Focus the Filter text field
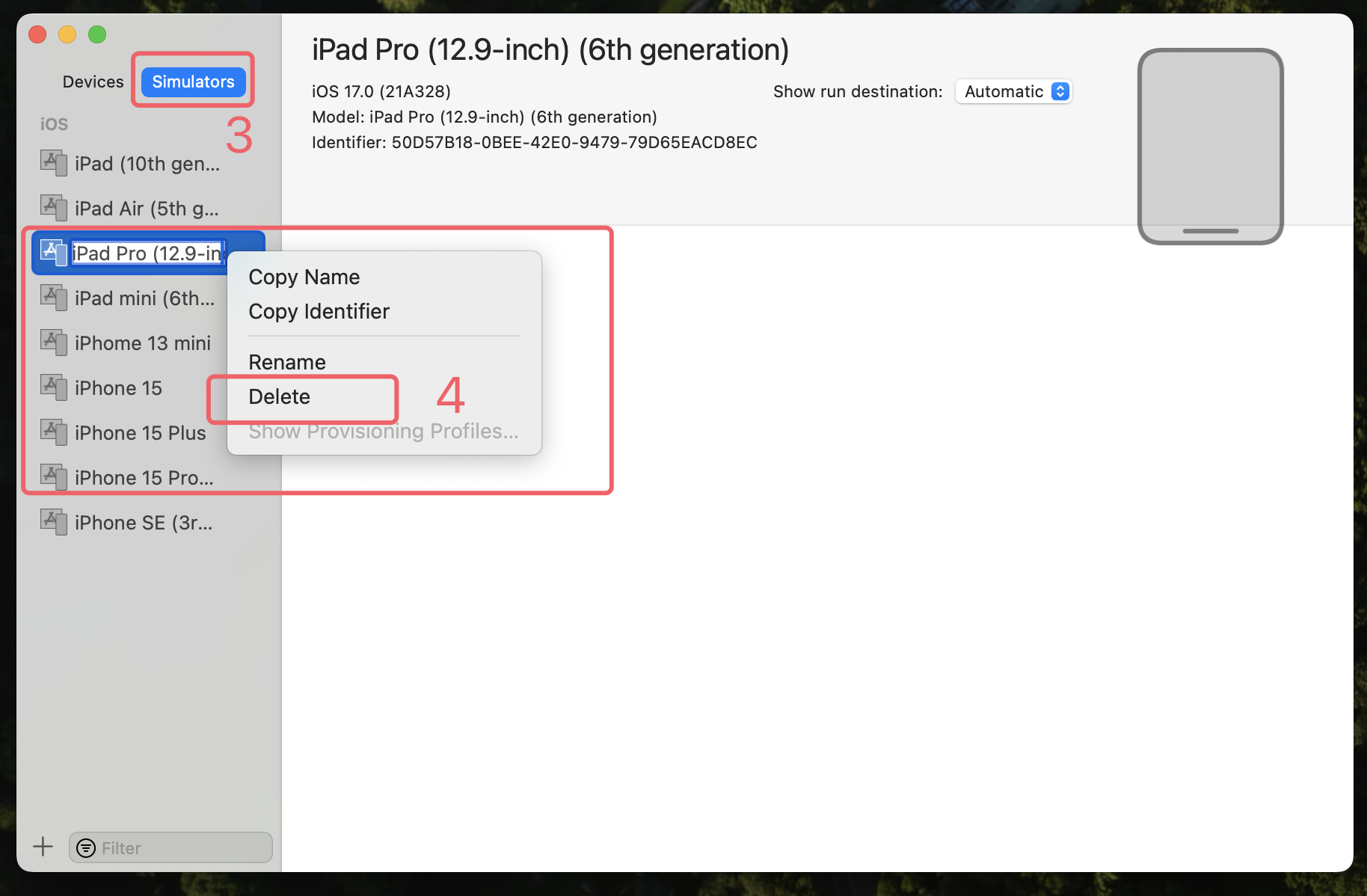1367x896 pixels. (171, 847)
